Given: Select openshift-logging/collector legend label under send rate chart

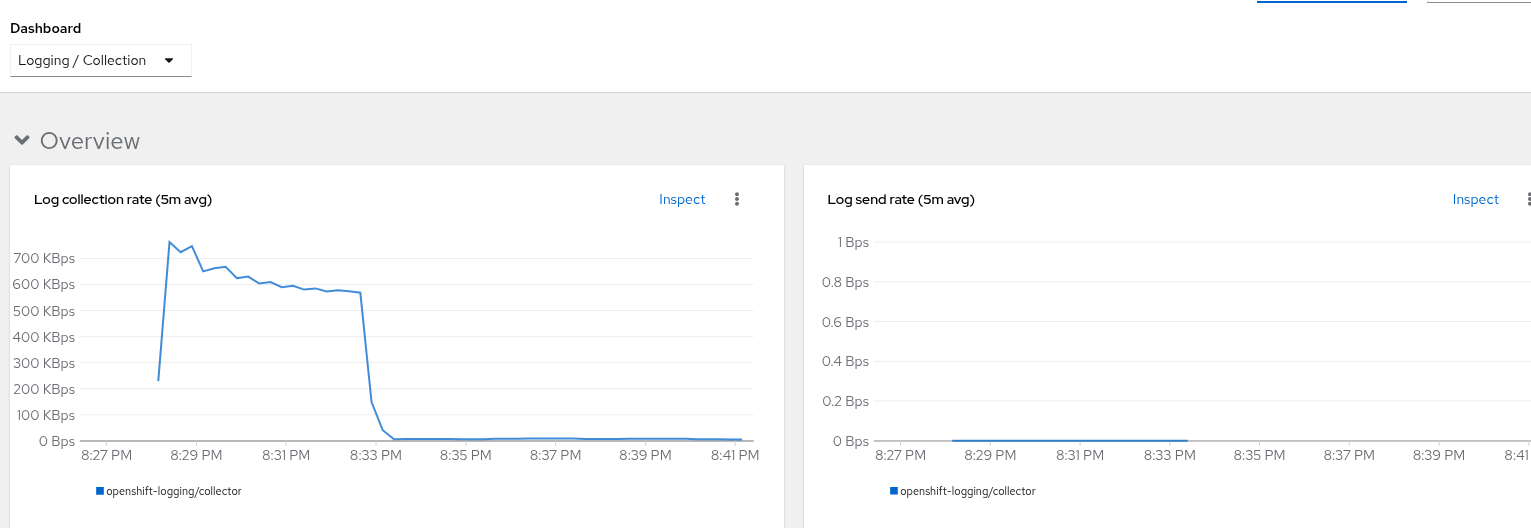Looking at the screenshot, I should tap(968, 491).
